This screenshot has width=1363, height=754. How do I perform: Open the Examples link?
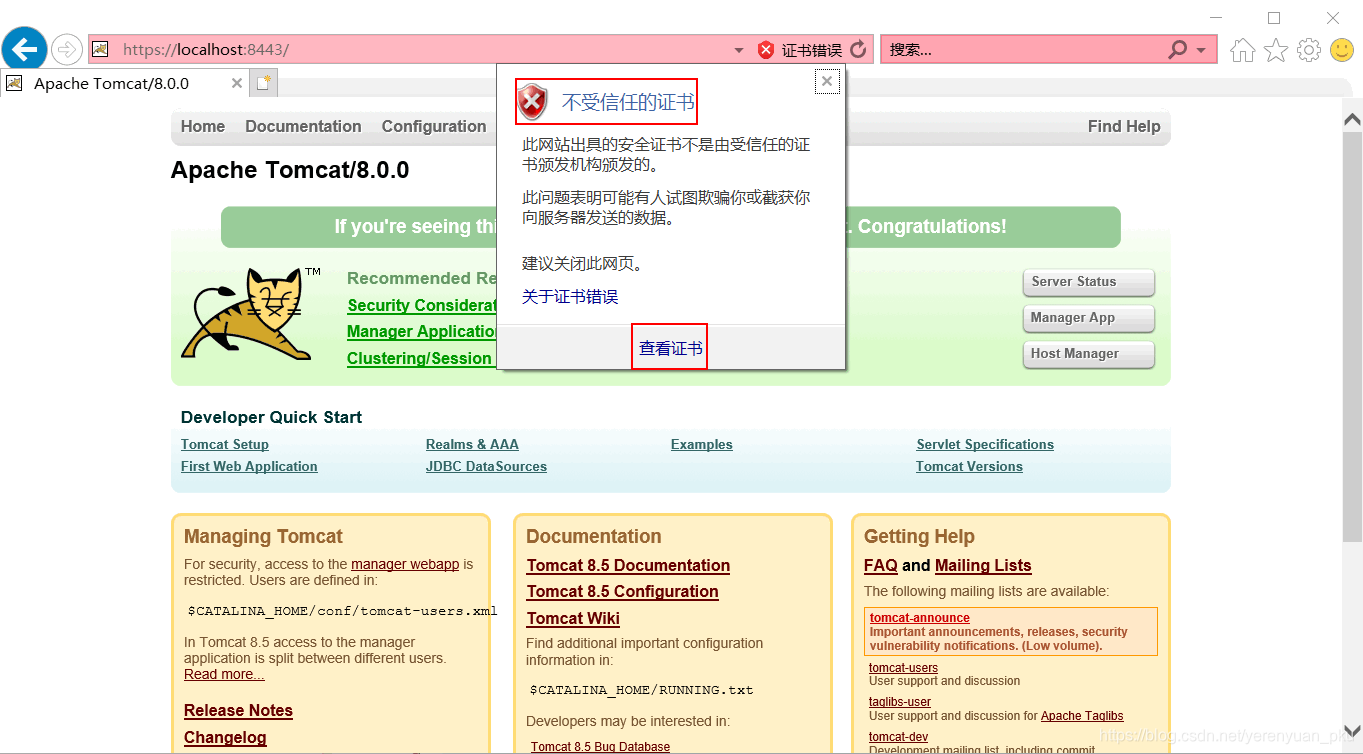702,444
